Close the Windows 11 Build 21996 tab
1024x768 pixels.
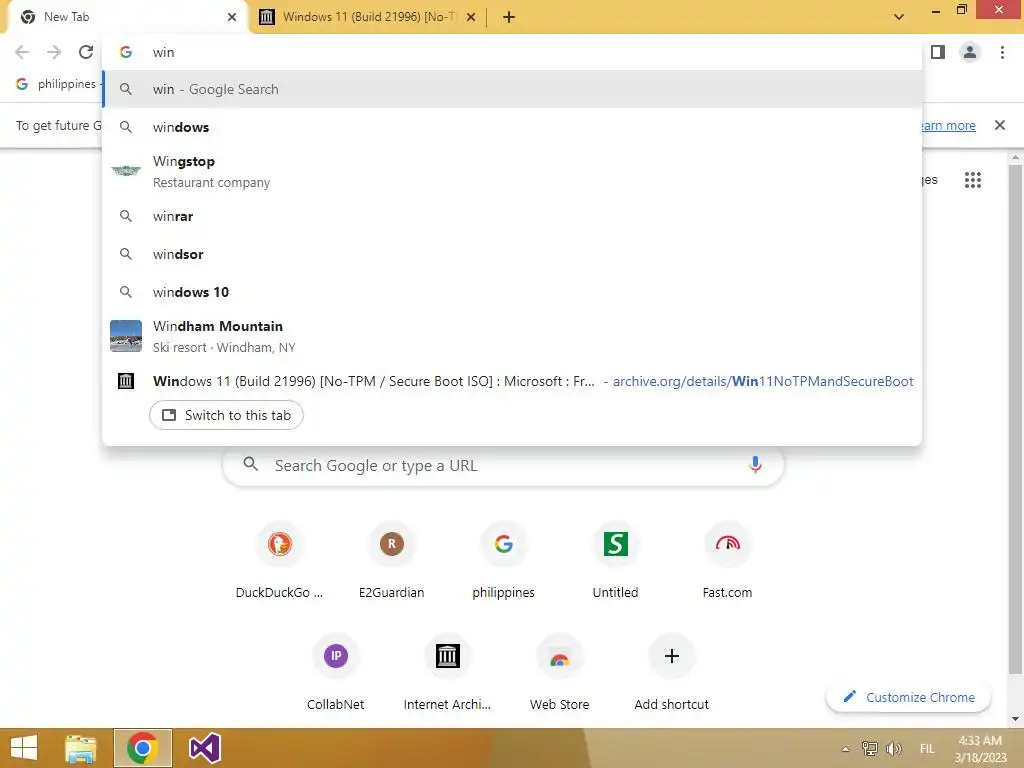(x=471, y=17)
